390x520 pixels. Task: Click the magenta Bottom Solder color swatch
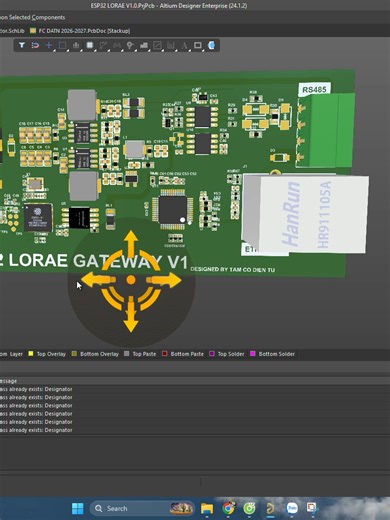(253, 353)
